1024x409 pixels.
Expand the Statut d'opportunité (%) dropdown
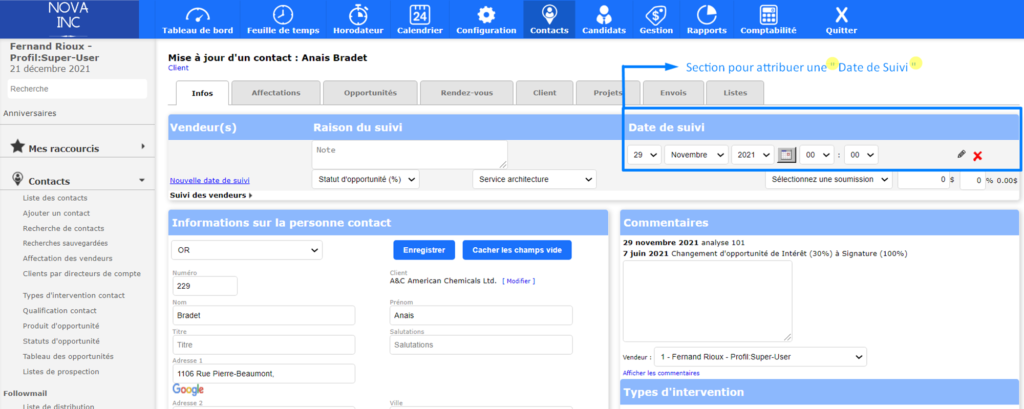[x=365, y=179]
